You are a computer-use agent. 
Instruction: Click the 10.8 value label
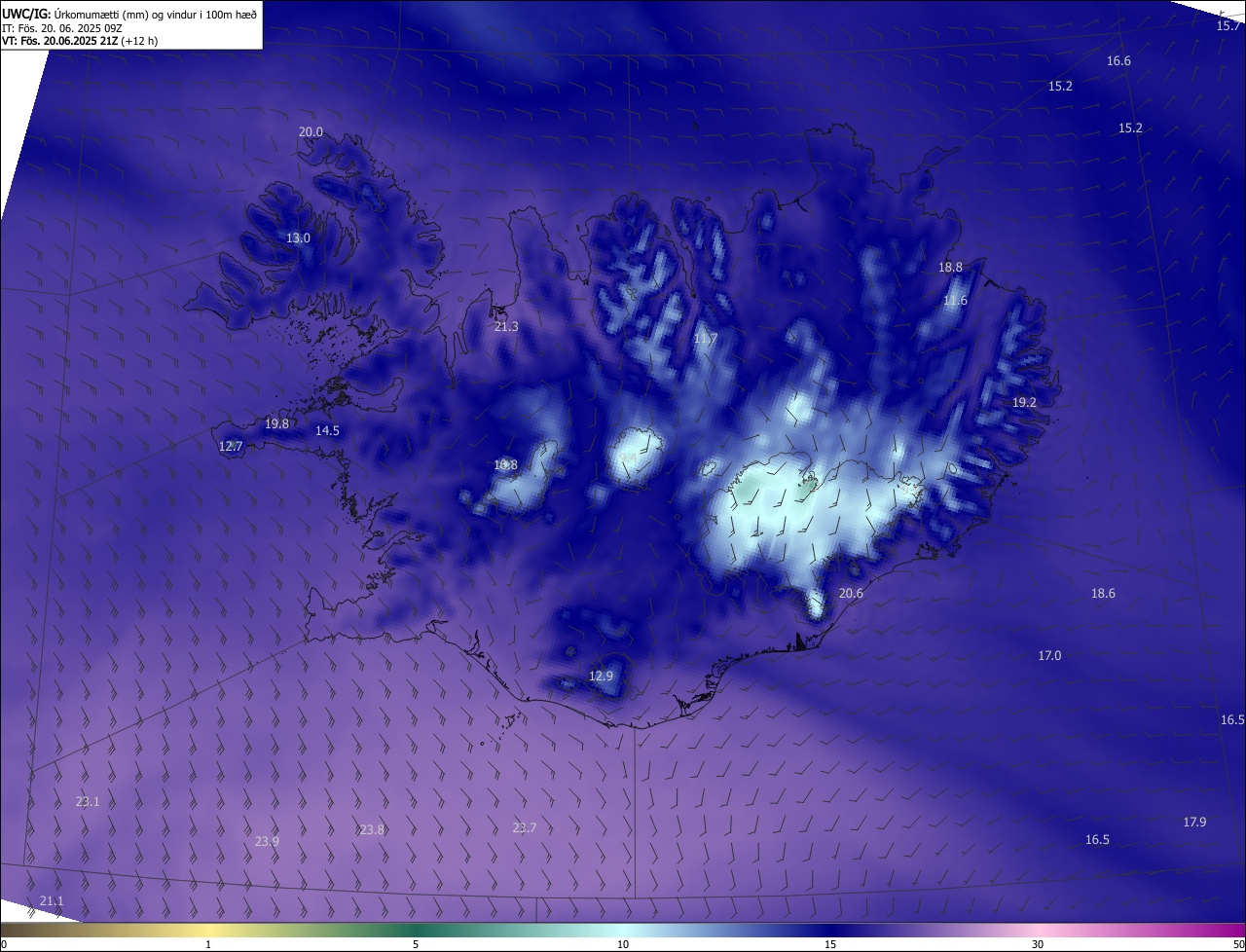[505, 465]
